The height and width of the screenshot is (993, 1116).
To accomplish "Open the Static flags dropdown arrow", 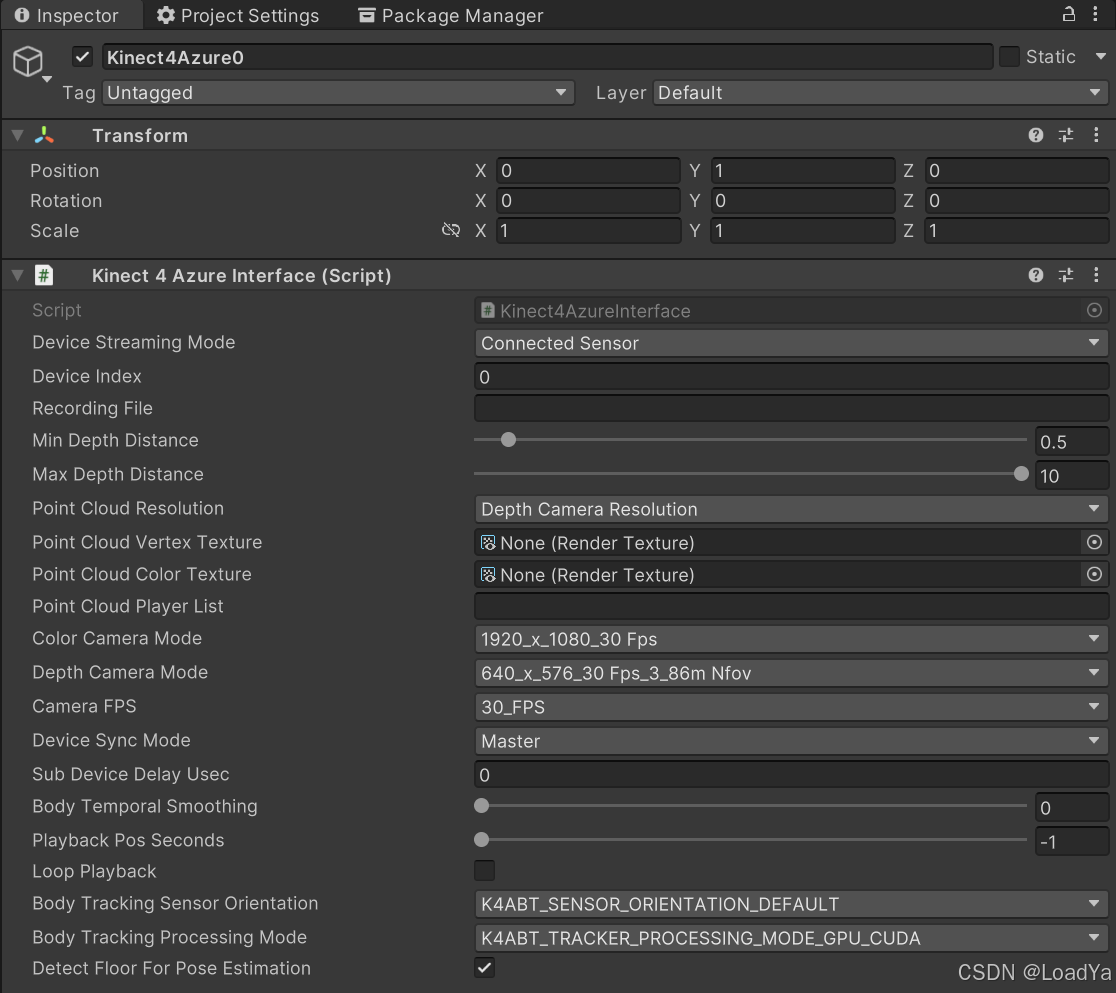I will (1100, 56).
